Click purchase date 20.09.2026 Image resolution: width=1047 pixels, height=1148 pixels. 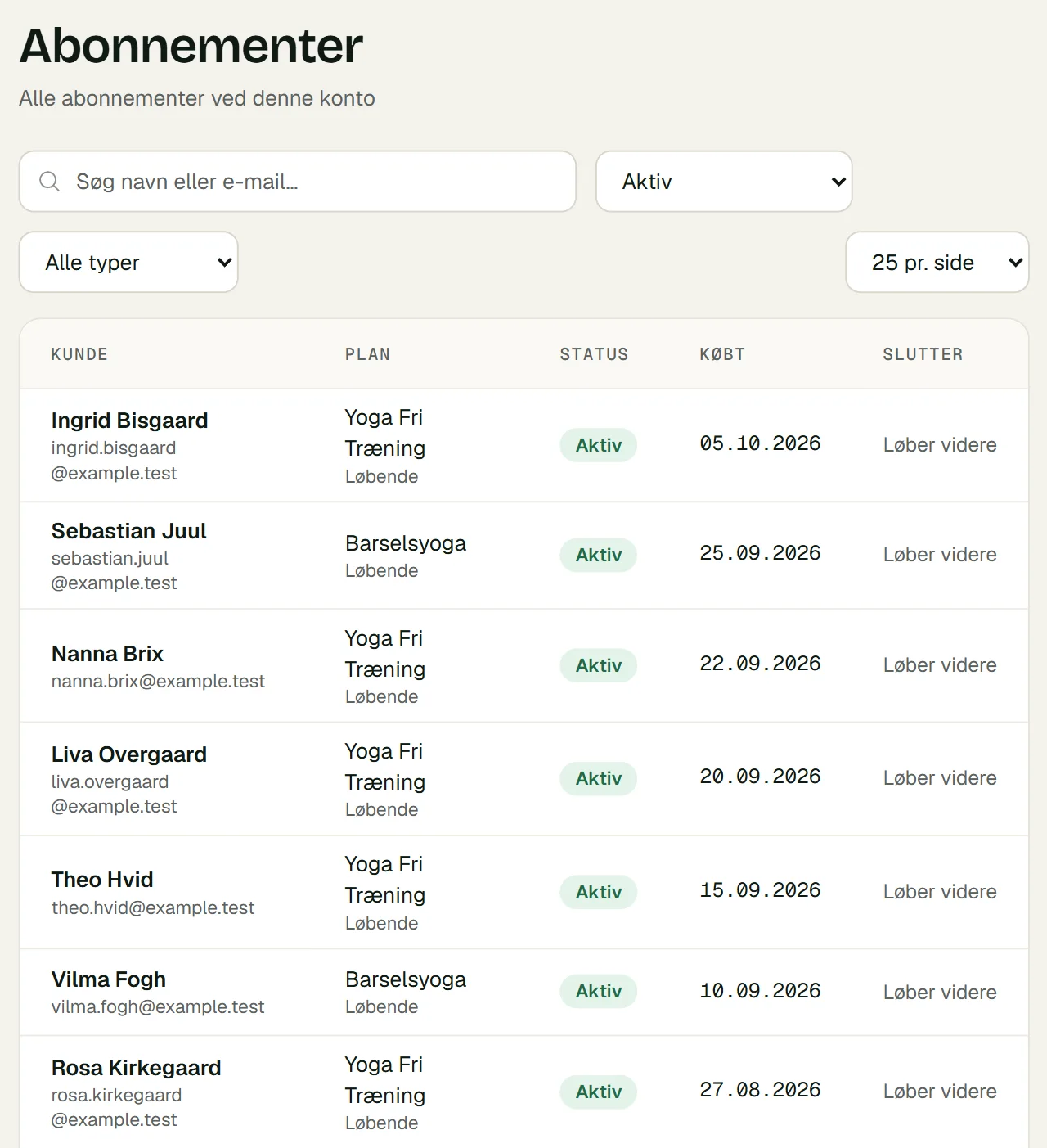click(760, 777)
